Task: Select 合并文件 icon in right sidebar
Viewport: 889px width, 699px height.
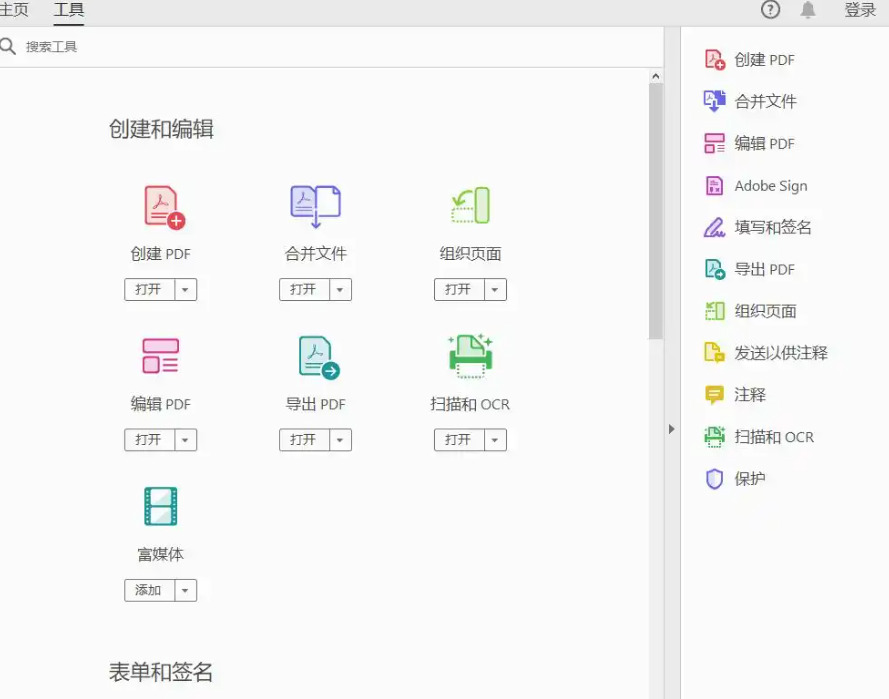Action: (x=714, y=101)
